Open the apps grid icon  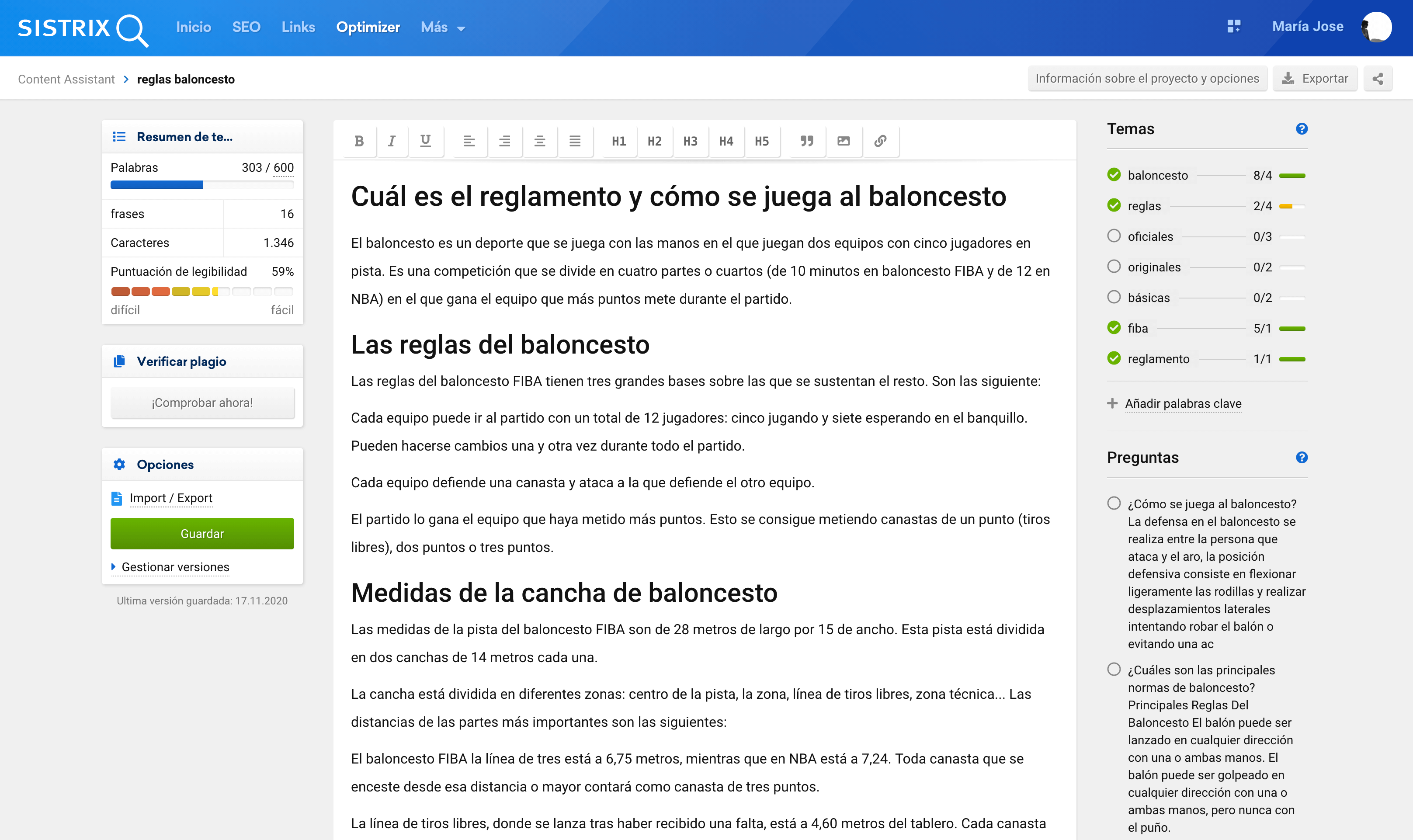tap(1234, 27)
